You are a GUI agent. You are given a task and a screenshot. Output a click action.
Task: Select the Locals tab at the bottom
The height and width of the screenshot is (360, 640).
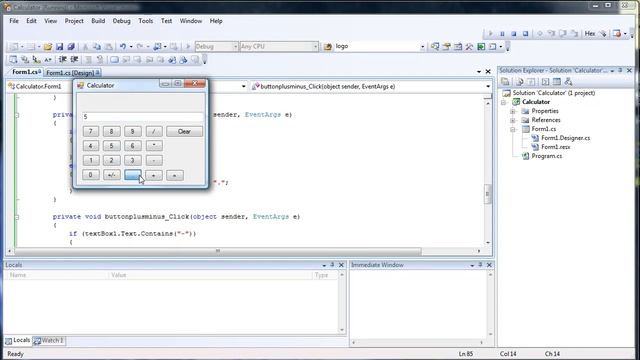click(x=18, y=340)
